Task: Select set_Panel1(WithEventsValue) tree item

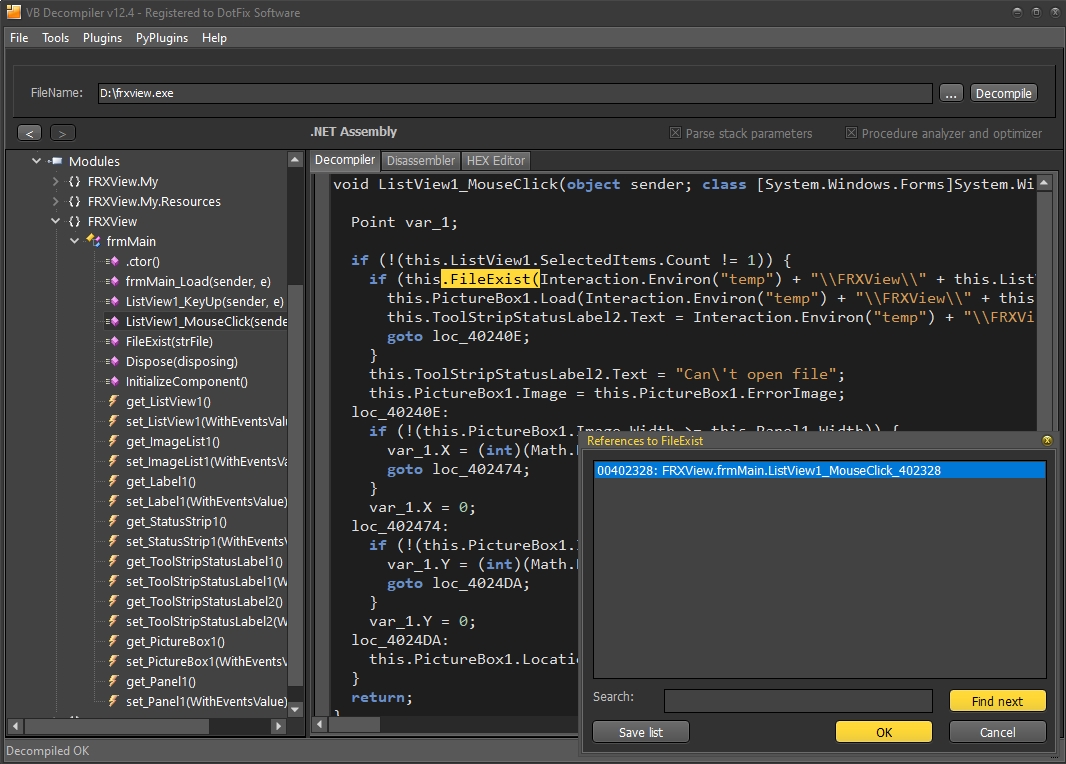Action: (206, 701)
